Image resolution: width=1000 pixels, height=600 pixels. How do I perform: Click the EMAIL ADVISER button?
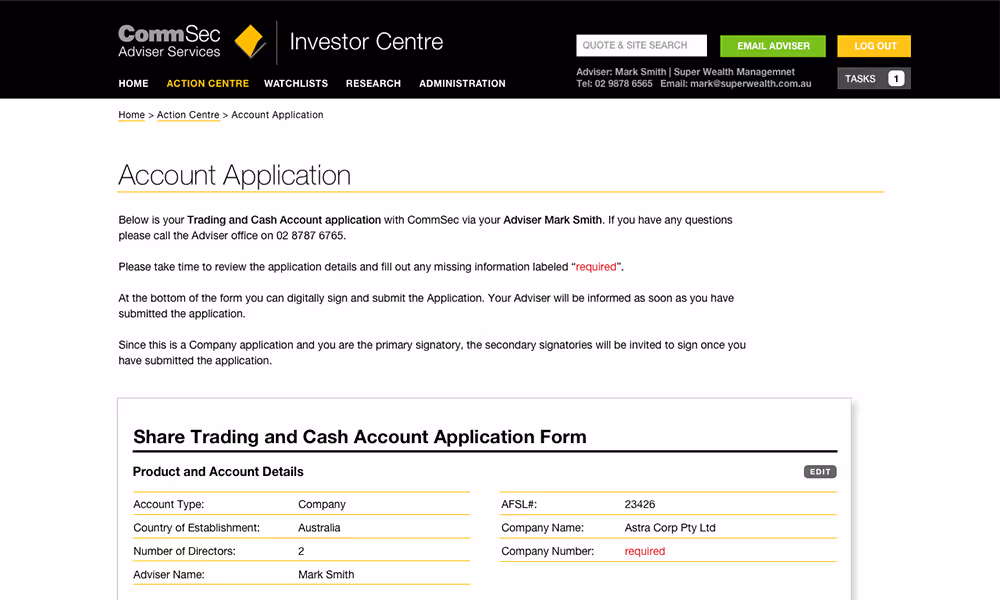click(773, 46)
